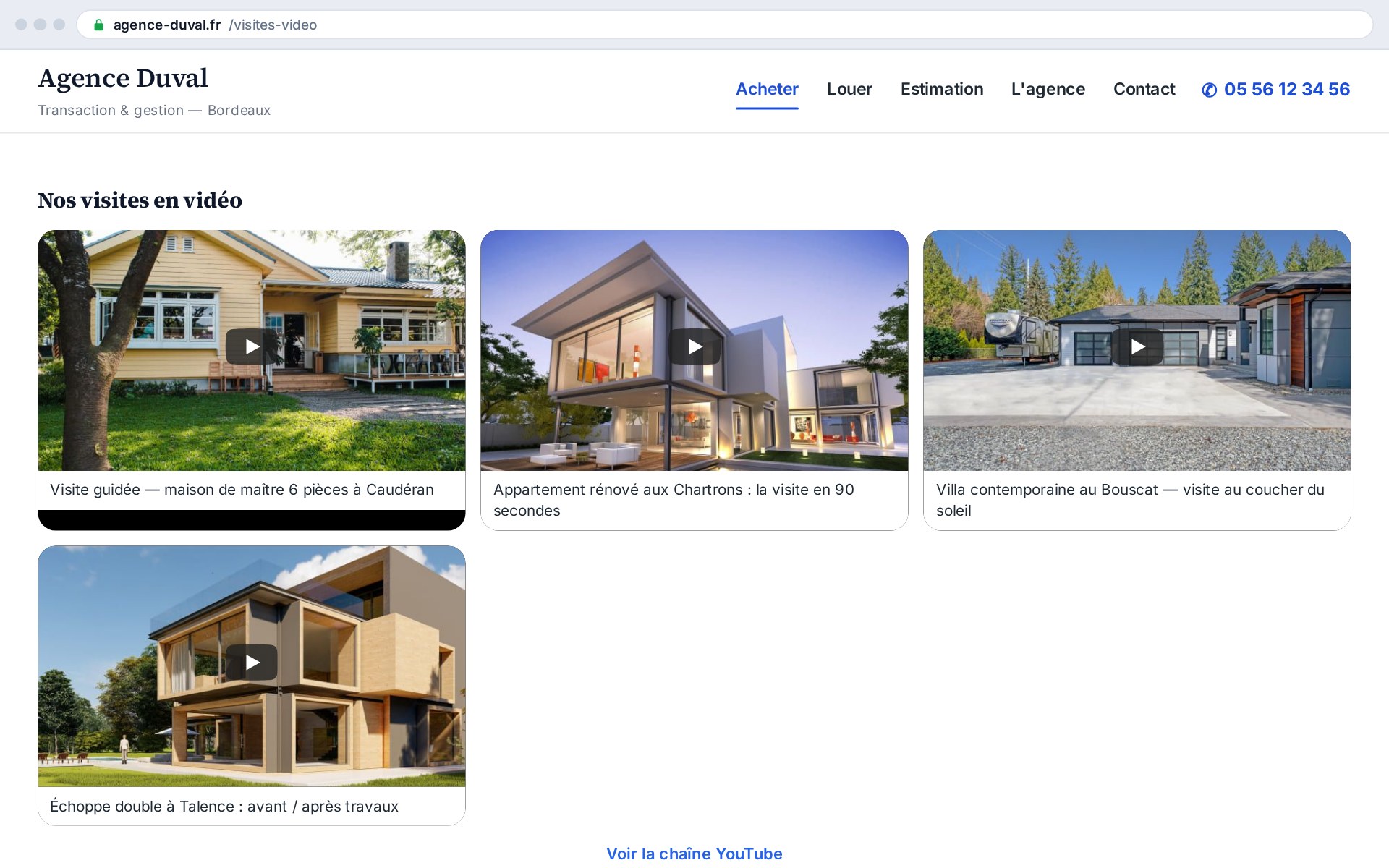
Task: Open the title Échoppe double à Talence
Action: point(224,807)
